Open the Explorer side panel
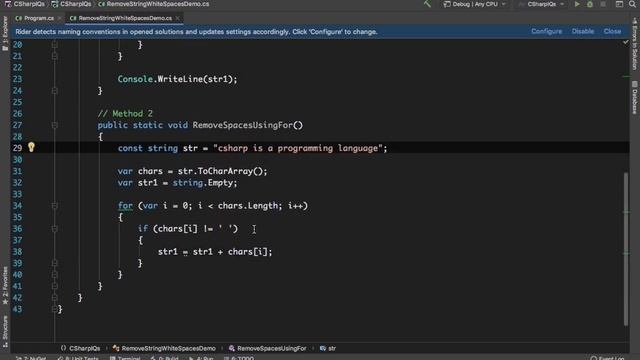 tap(5, 33)
